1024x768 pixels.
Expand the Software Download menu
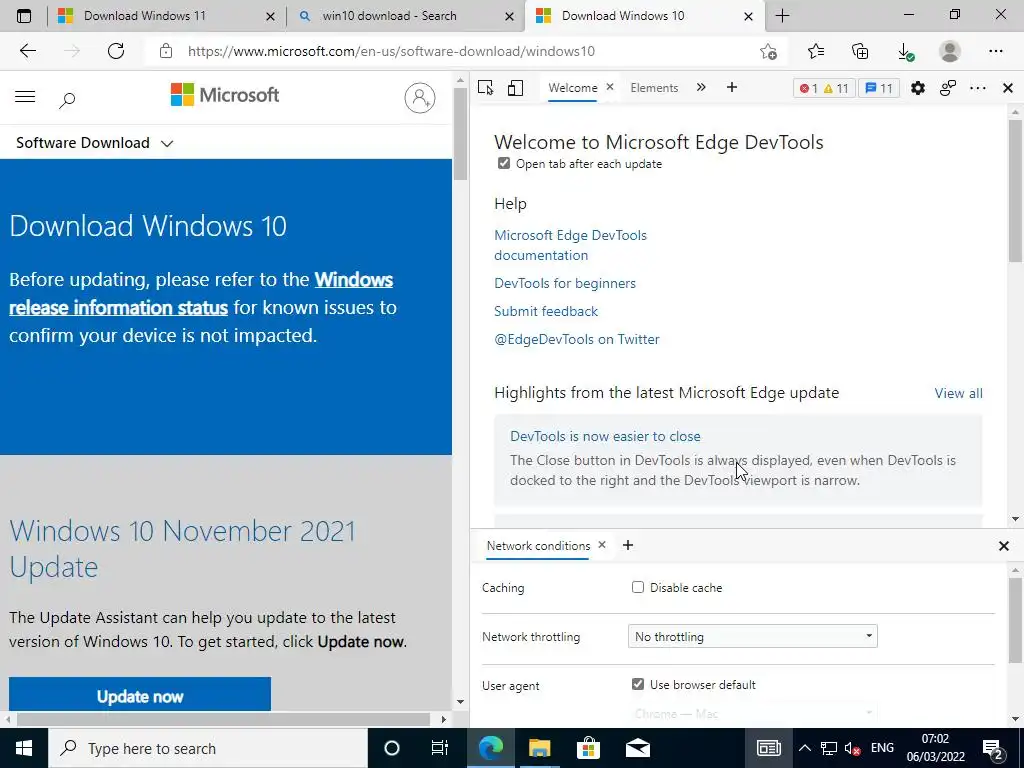(x=95, y=142)
